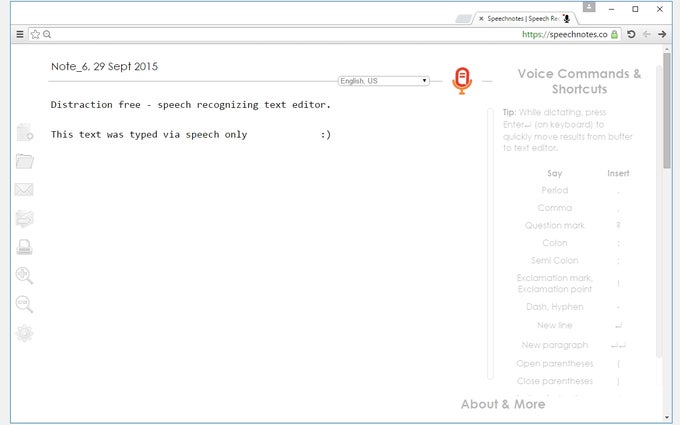Image resolution: width=680 pixels, height=425 pixels.
Task: Go back with the left arrow
Action: tap(647, 34)
